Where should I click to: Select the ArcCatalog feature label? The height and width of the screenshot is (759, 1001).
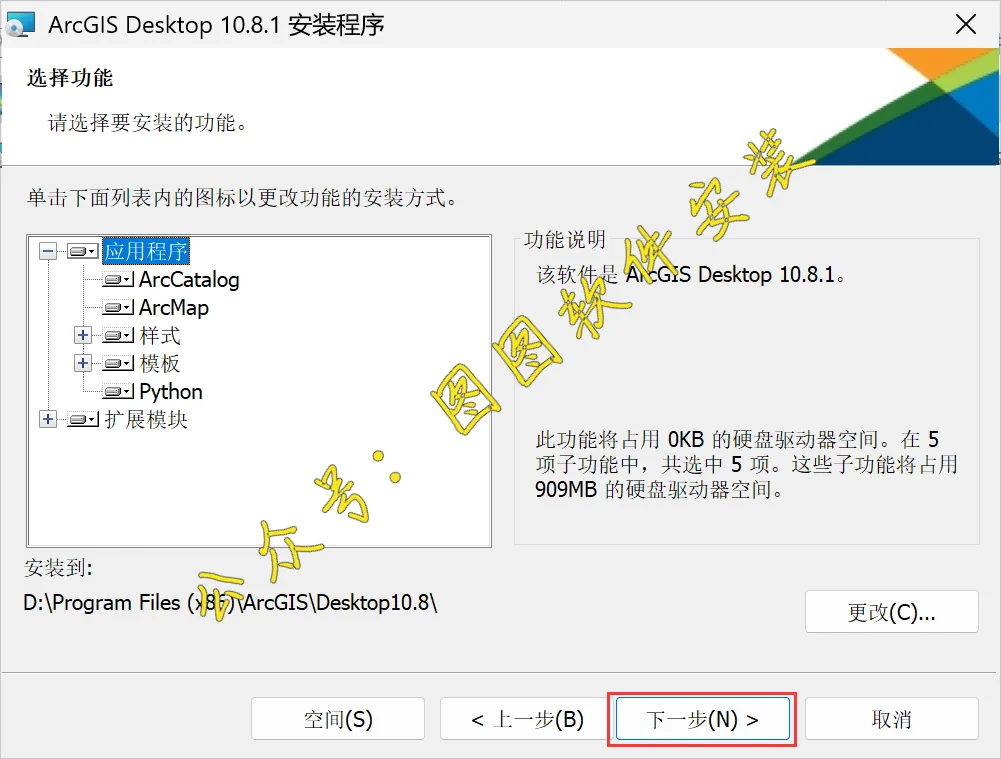(x=190, y=280)
